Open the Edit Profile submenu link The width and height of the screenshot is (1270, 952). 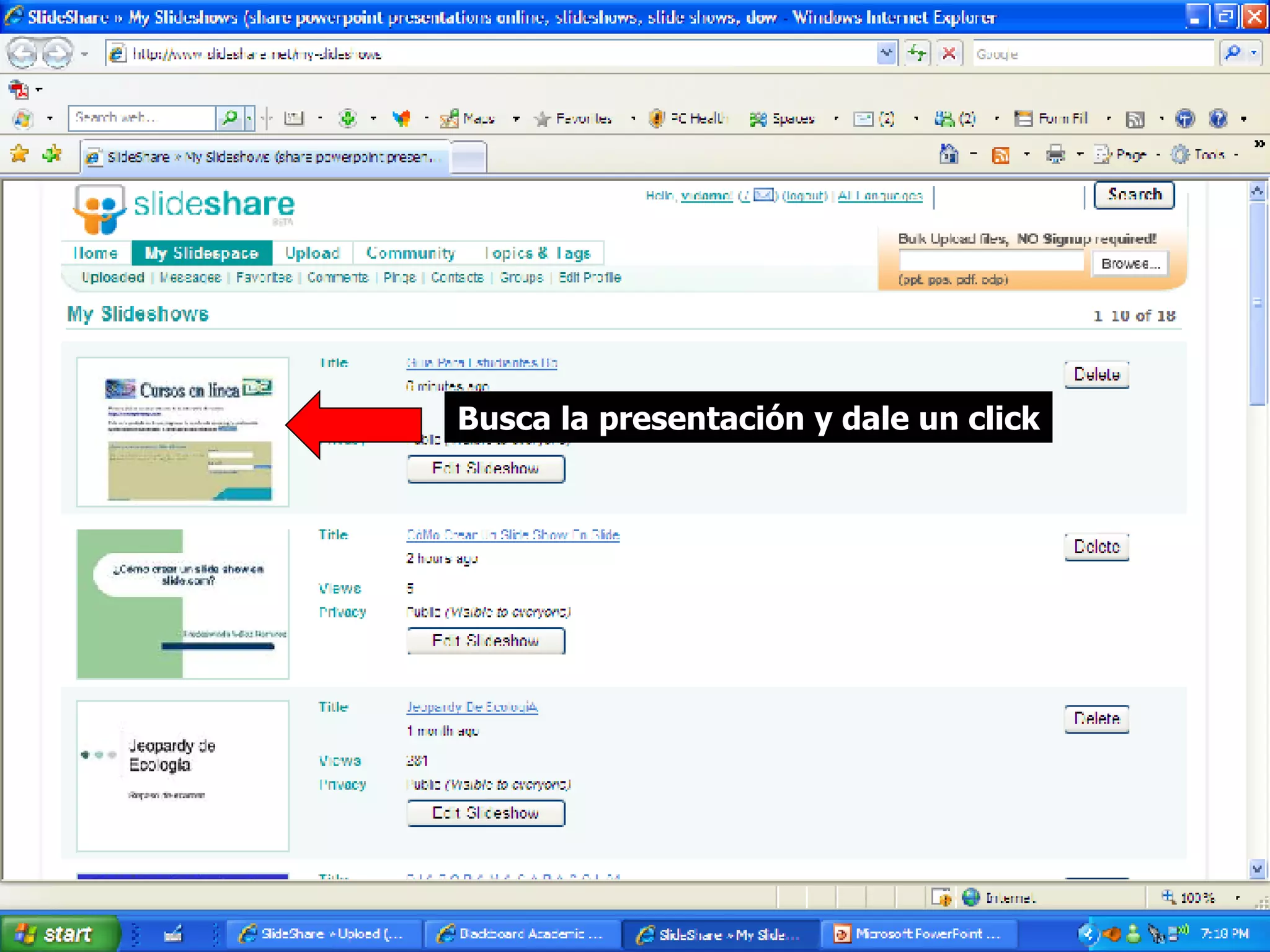(589, 277)
